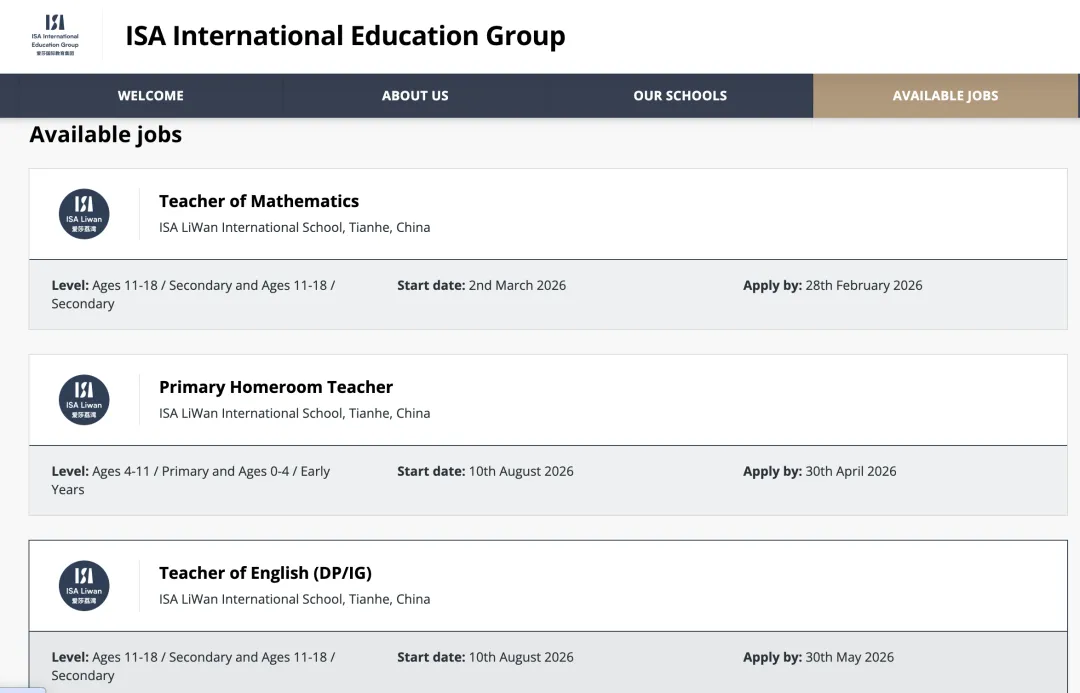This screenshot has height=693, width=1080.
Task: Click school location under Teacher of English
Action: pyautogui.click(x=294, y=599)
